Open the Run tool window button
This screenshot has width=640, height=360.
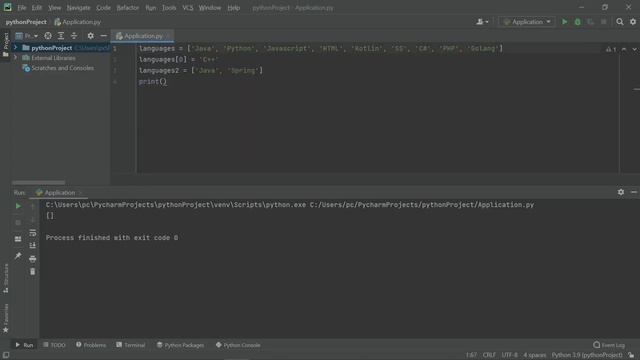point(24,345)
